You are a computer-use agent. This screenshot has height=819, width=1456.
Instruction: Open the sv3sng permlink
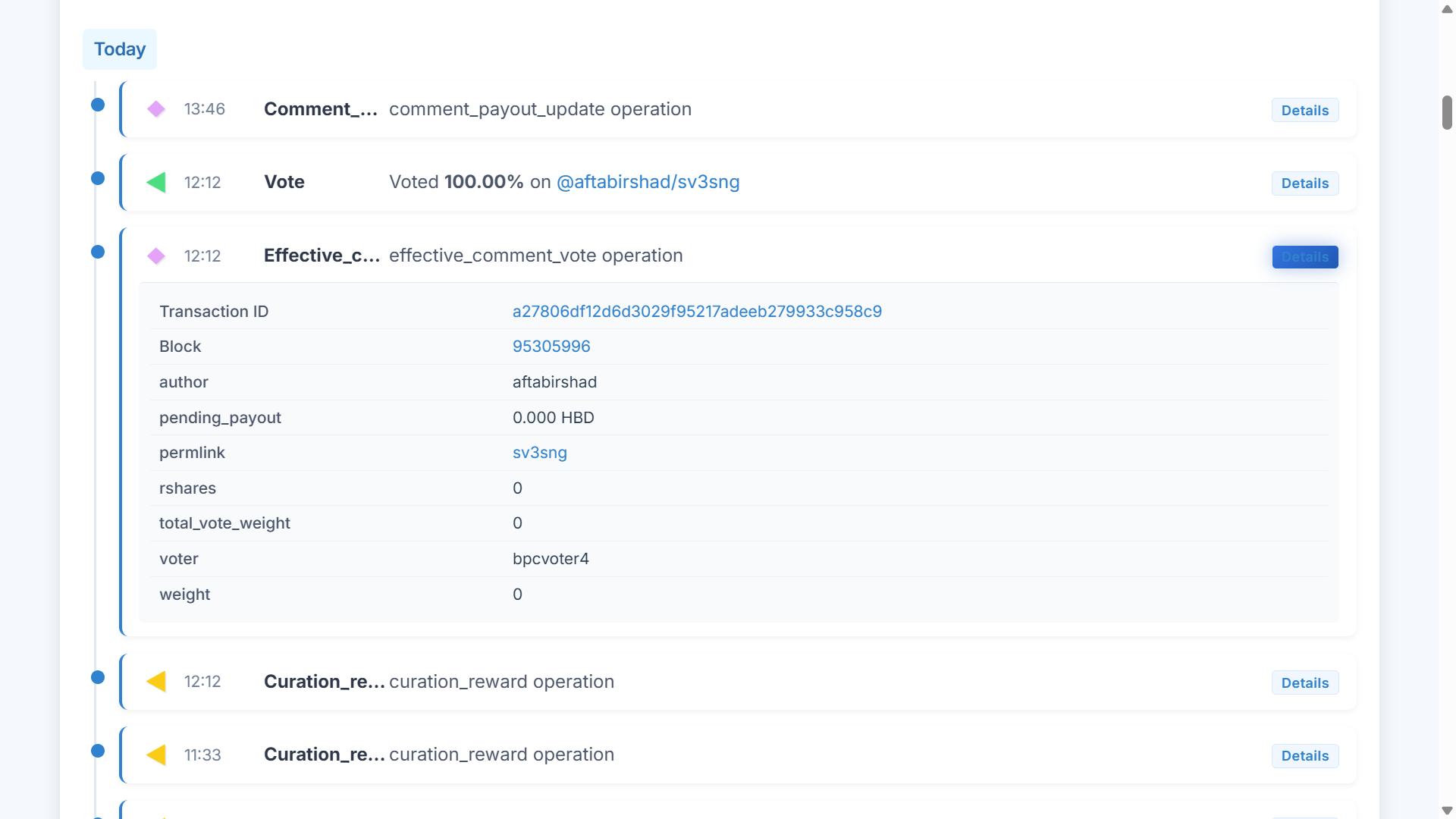coord(540,453)
